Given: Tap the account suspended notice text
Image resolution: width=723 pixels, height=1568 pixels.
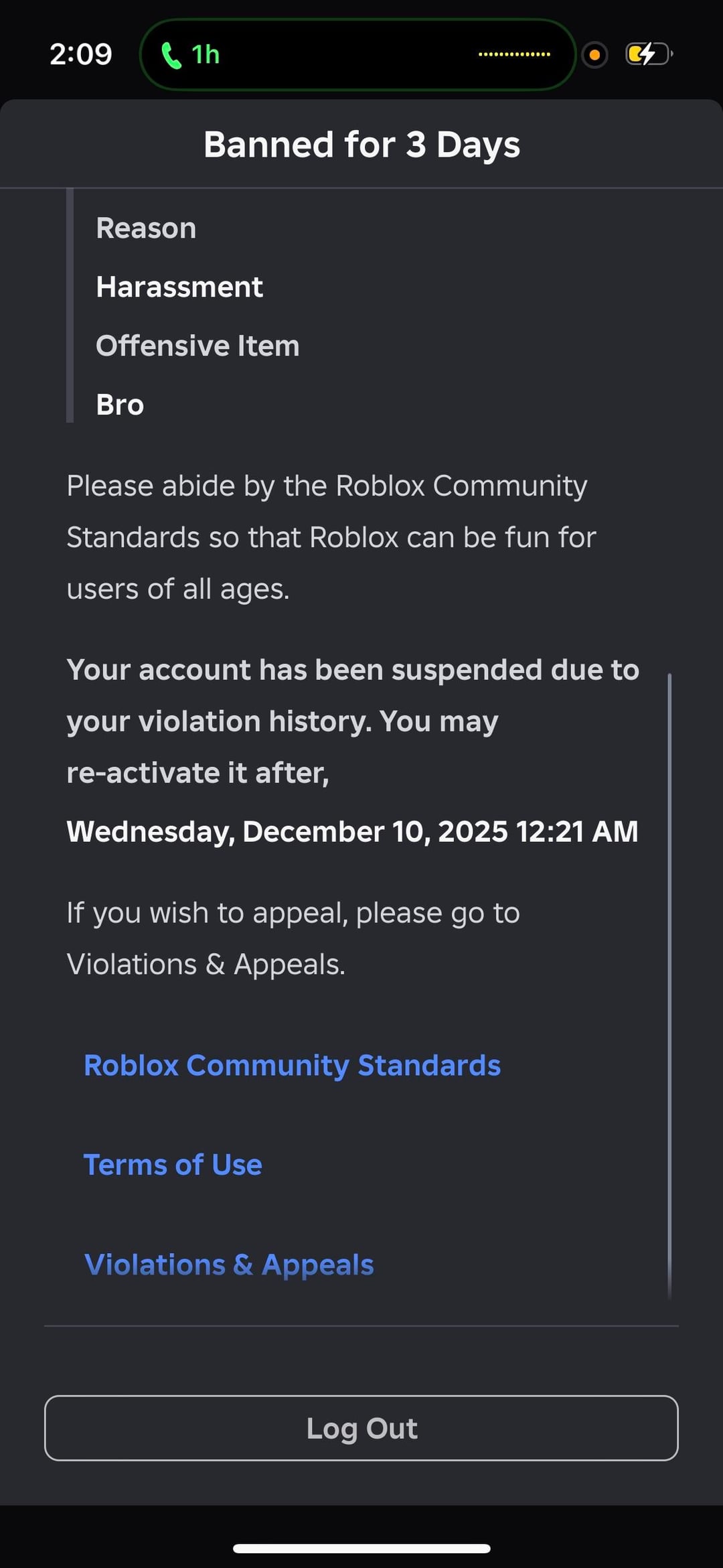Looking at the screenshot, I should pos(352,721).
